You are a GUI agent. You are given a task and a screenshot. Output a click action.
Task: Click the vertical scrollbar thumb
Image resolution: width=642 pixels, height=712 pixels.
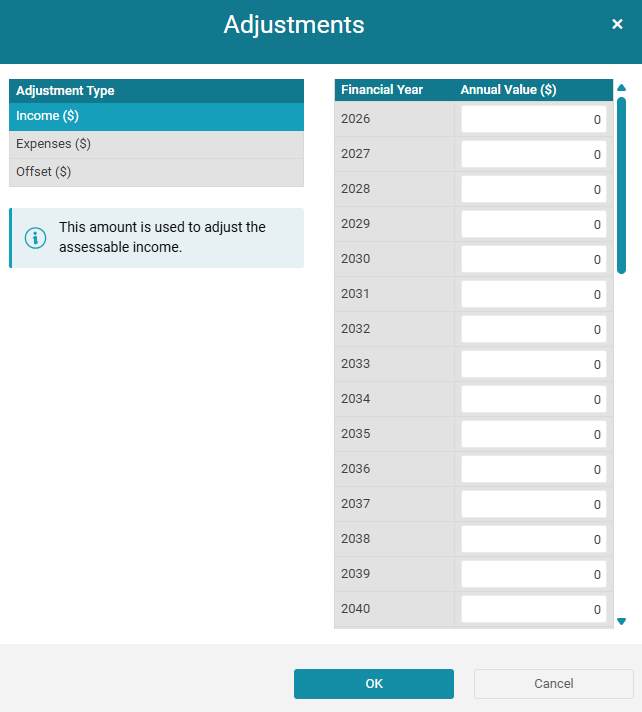(x=621, y=185)
